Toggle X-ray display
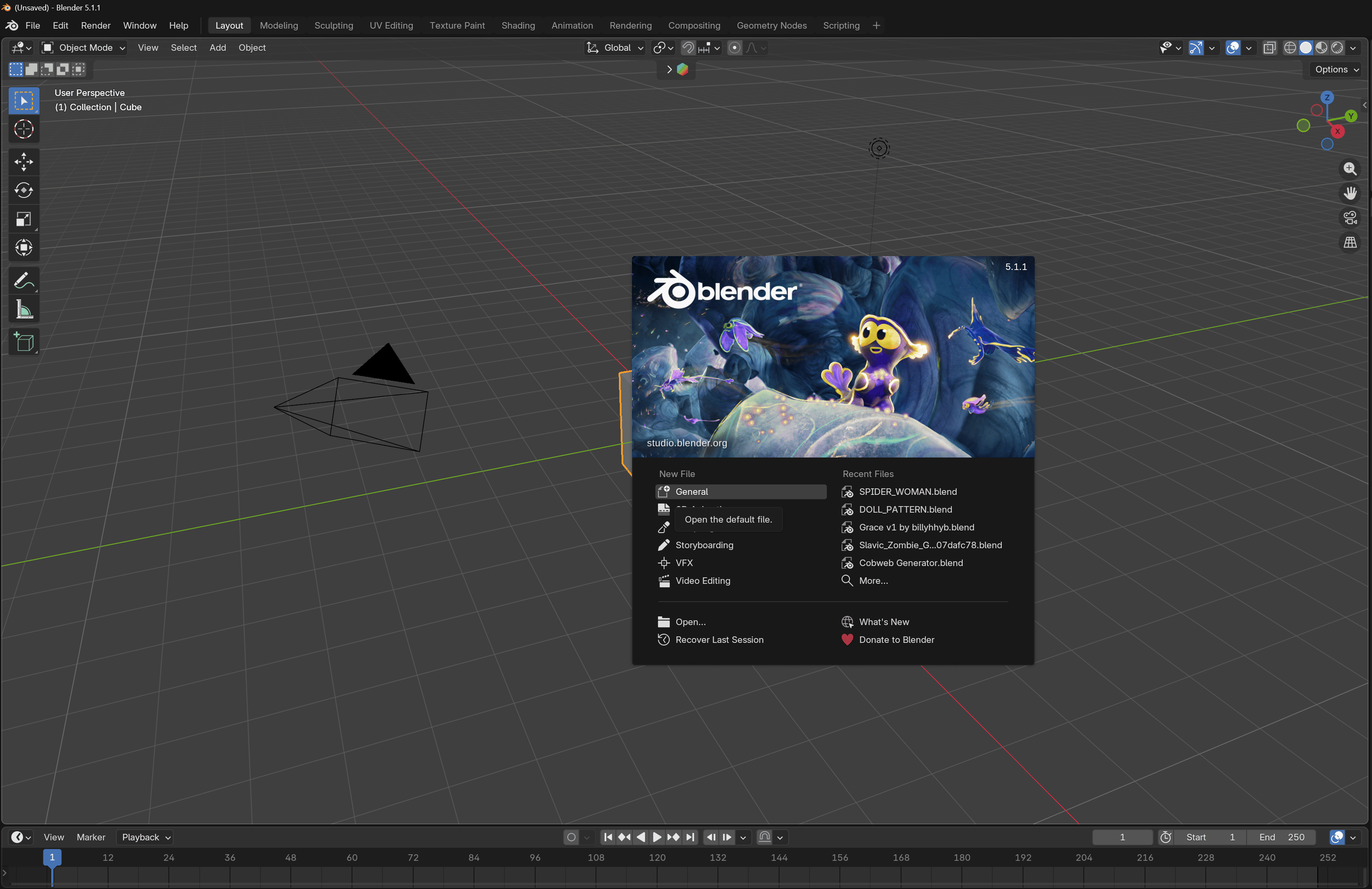1372x889 pixels. click(1269, 48)
